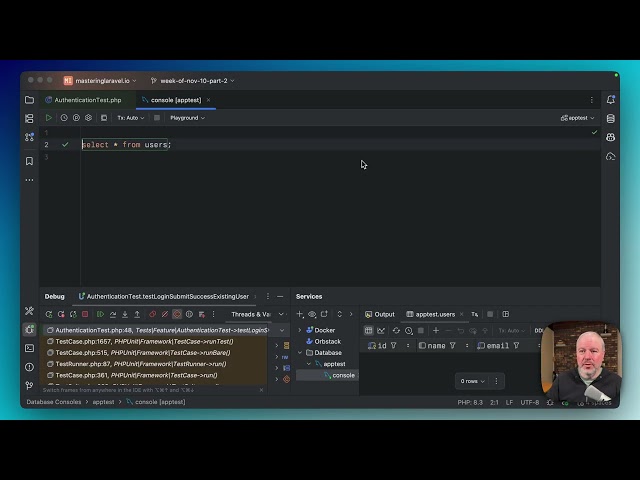
Task: Toggle the highlighted break-at-first-line button
Action: click(177, 314)
